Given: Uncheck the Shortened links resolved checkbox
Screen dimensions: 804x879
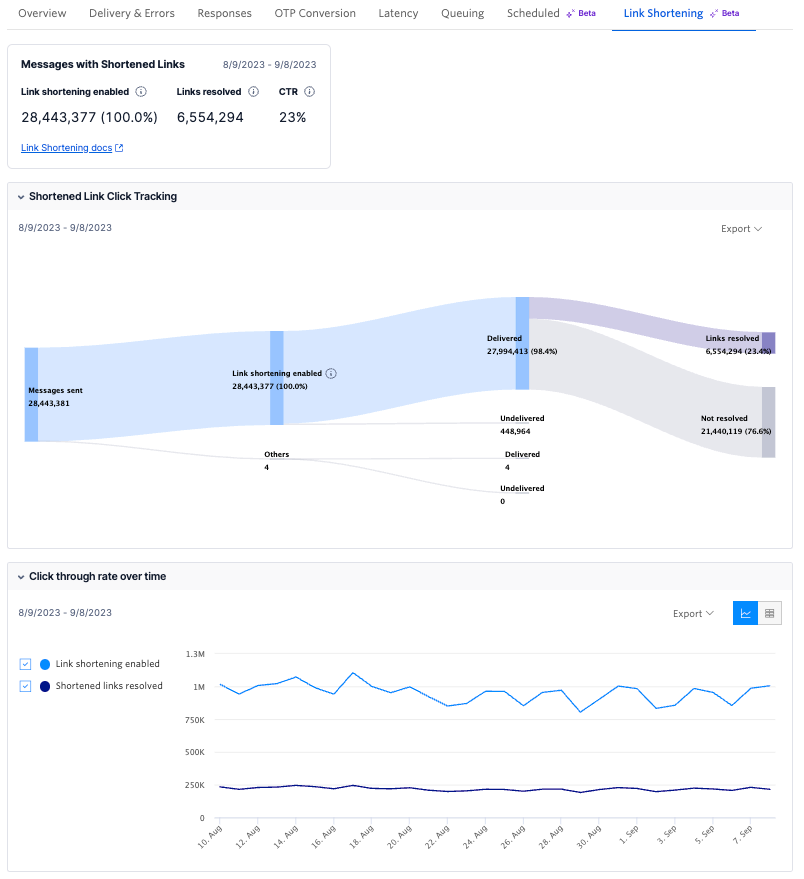Looking at the screenshot, I should tap(25, 686).
